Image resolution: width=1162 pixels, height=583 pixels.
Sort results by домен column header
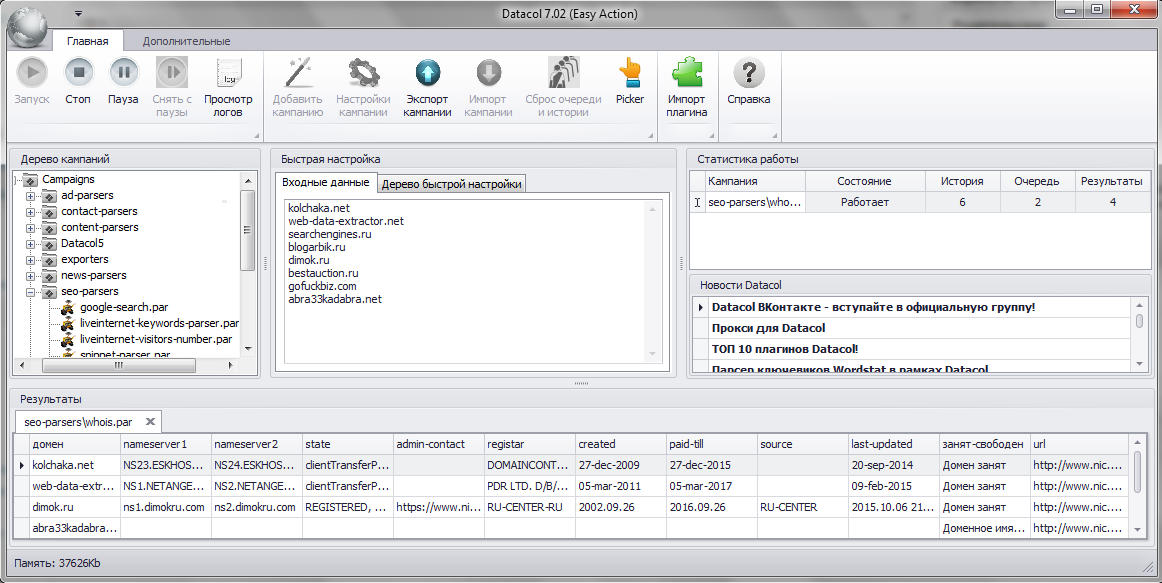coord(75,444)
